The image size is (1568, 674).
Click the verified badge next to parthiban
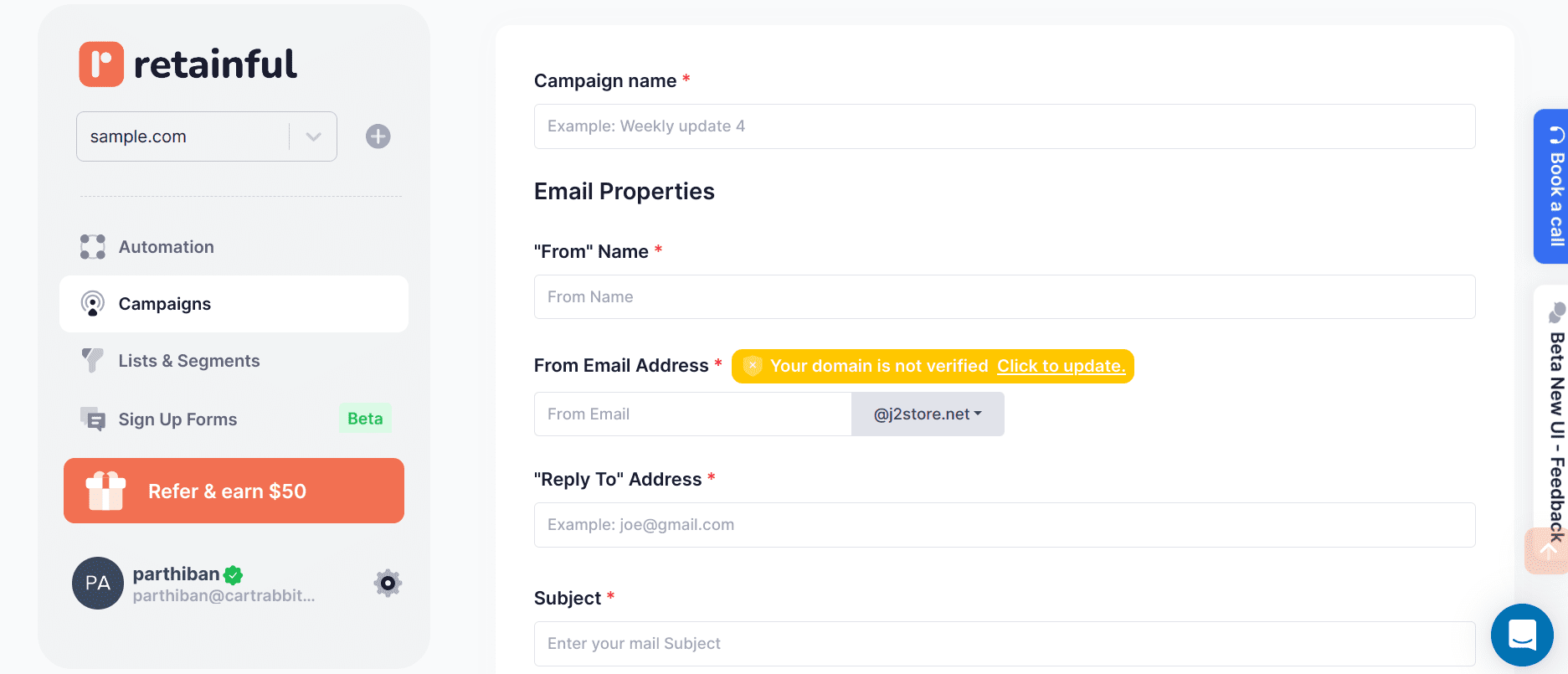(234, 574)
